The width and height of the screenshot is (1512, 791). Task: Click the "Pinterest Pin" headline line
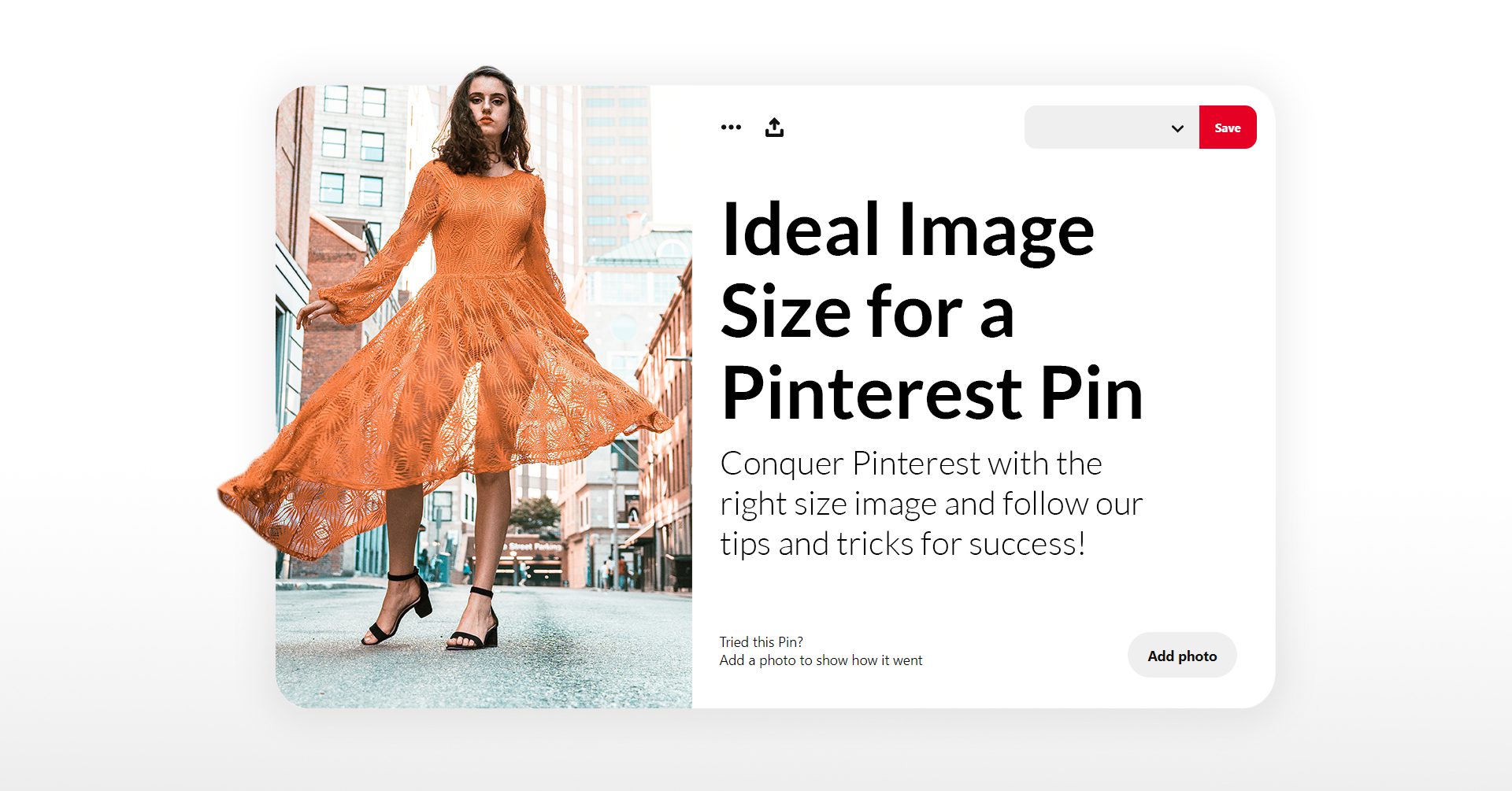(932, 393)
